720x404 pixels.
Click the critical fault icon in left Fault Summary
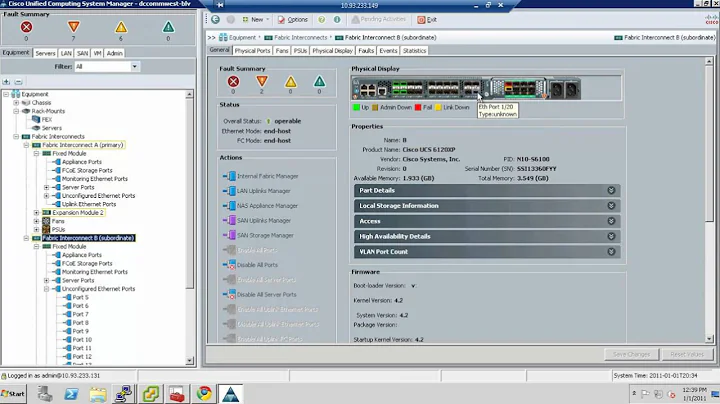27,27
